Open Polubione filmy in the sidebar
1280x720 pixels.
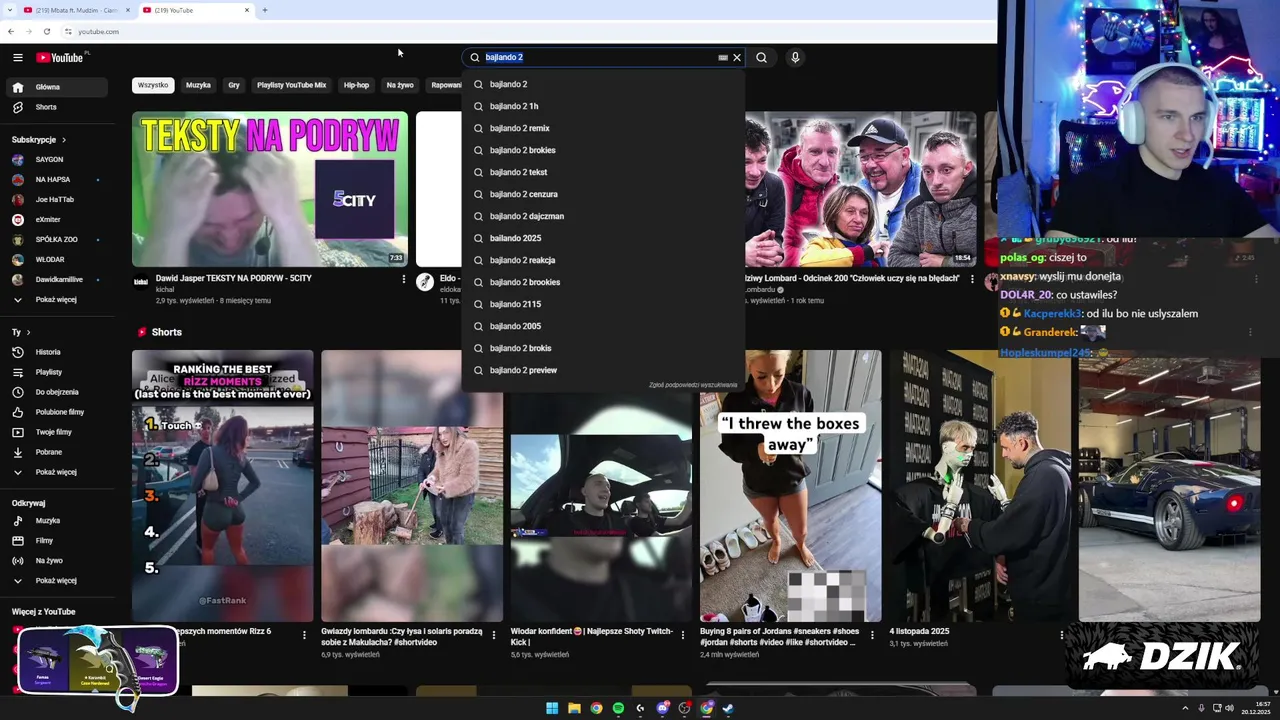(x=58, y=412)
